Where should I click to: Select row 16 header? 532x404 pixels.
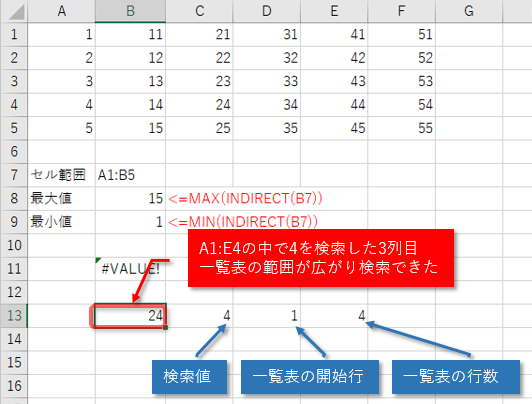pos(14,386)
